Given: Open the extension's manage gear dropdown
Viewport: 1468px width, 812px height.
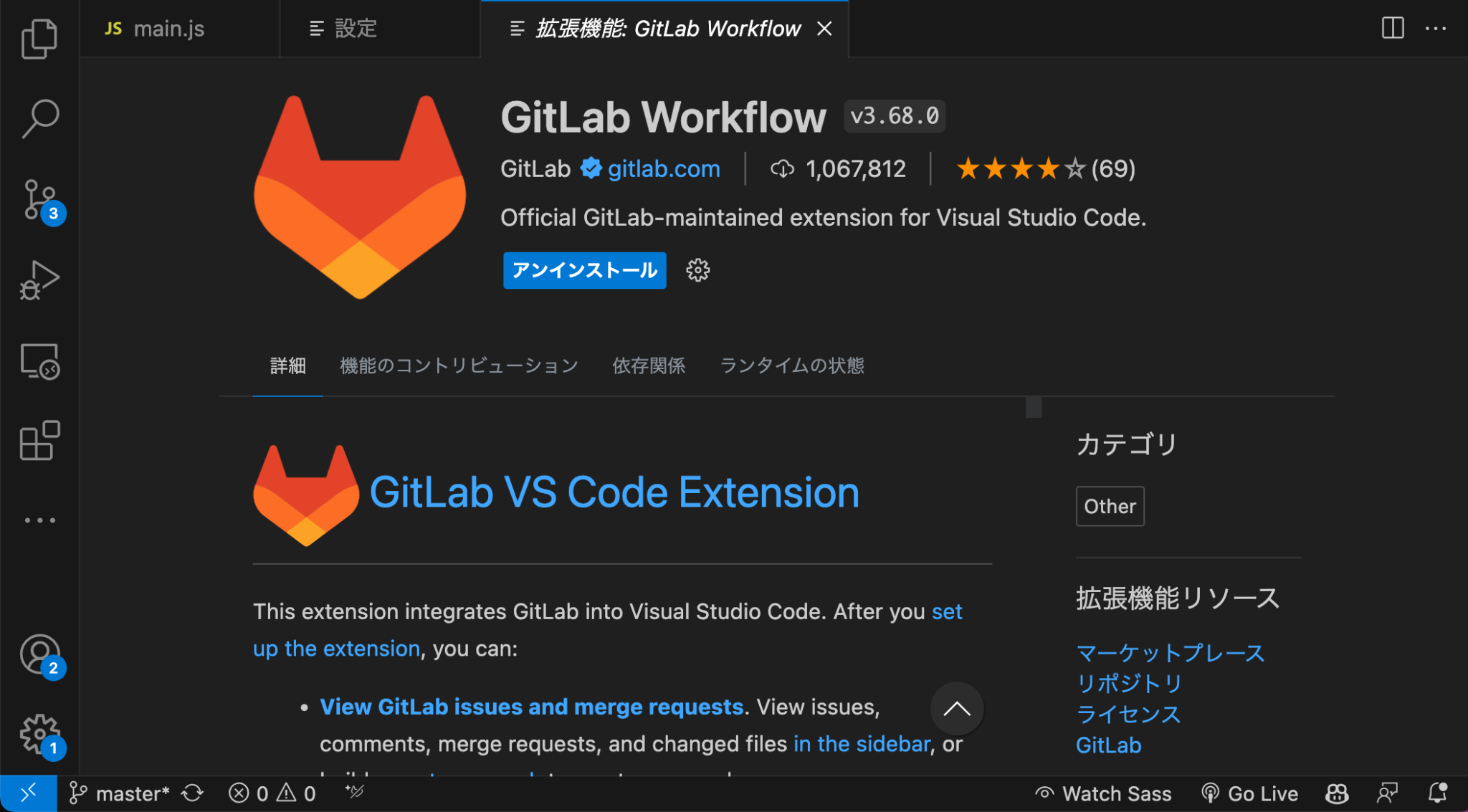Looking at the screenshot, I should point(697,270).
